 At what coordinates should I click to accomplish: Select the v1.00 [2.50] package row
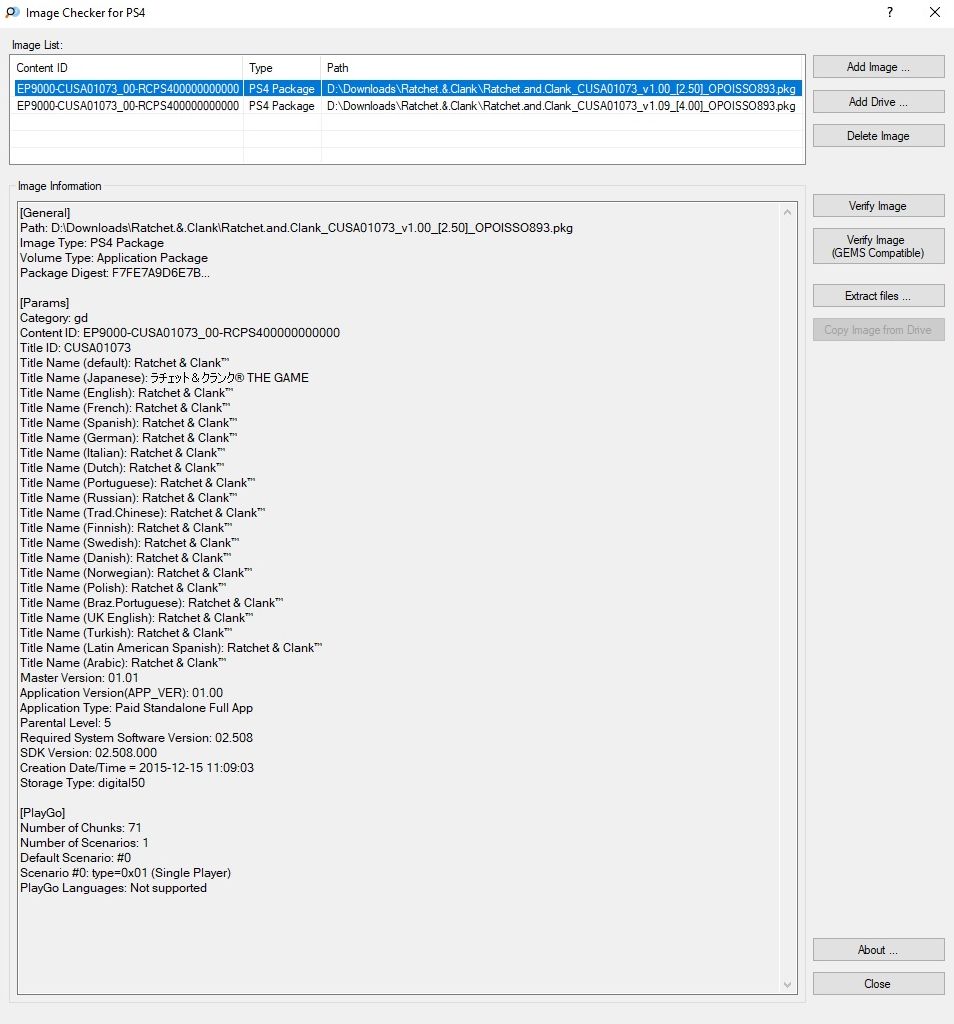[x=407, y=89]
